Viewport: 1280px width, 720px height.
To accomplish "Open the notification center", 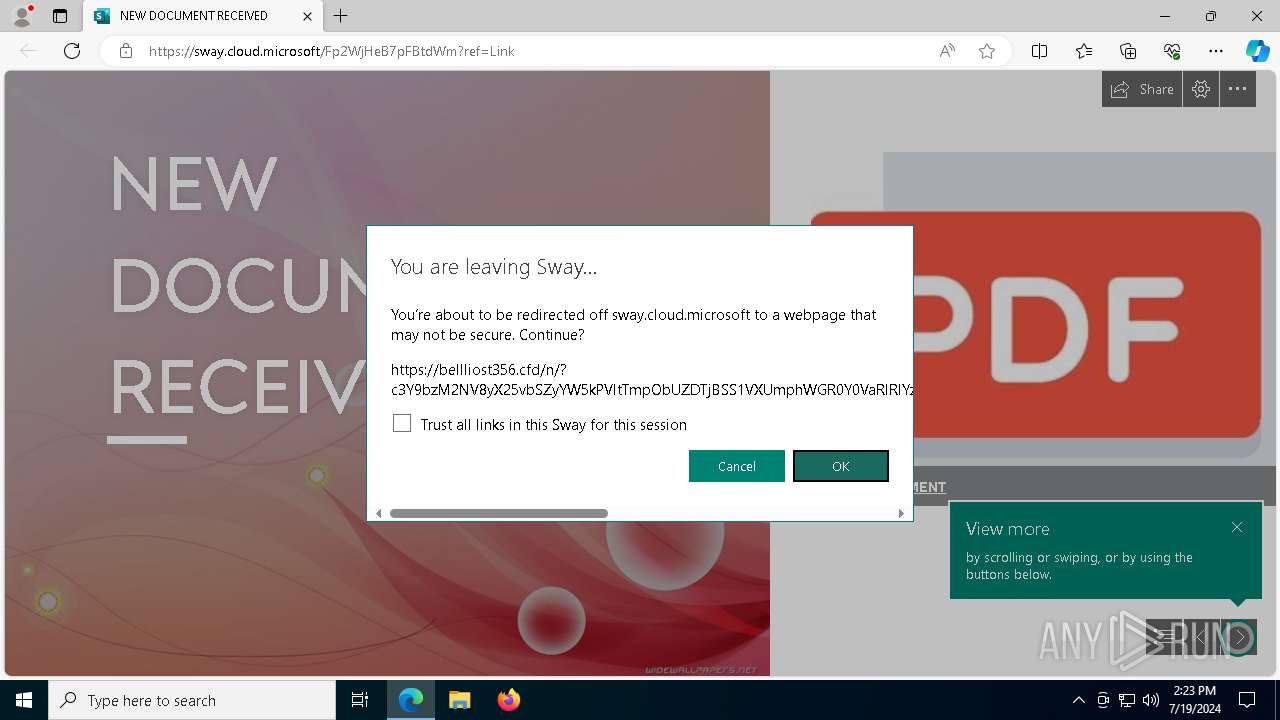I will click(1247, 700).
